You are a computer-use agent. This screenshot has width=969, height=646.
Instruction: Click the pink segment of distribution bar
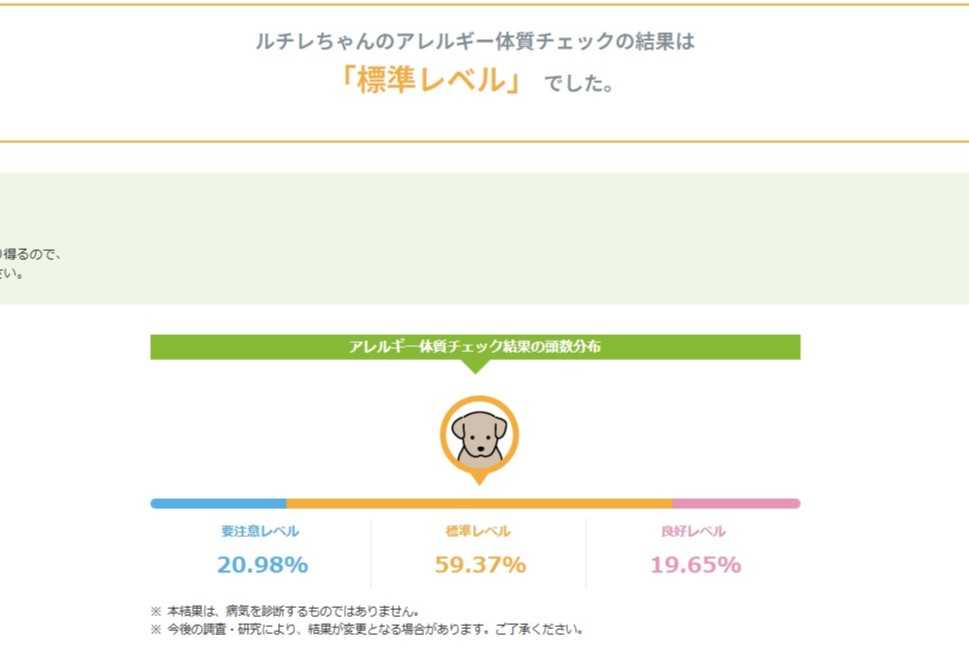(x=736, y=504)
